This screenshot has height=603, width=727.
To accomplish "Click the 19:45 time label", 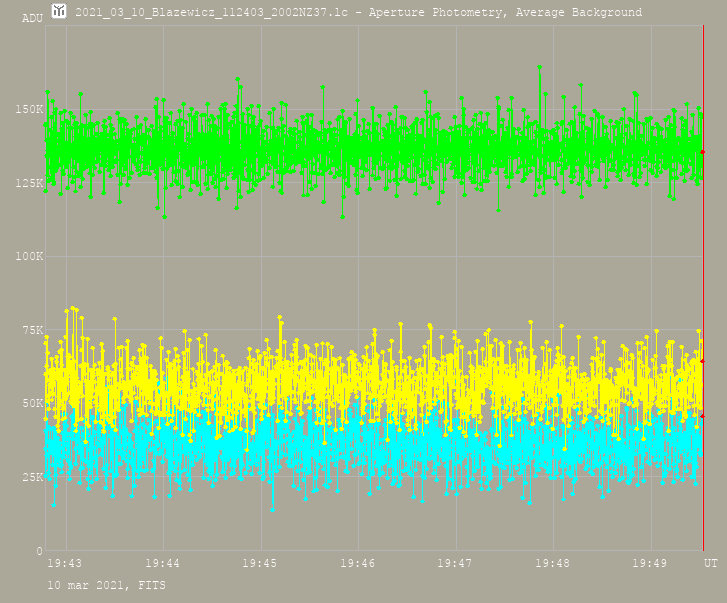I will [260, 563].
